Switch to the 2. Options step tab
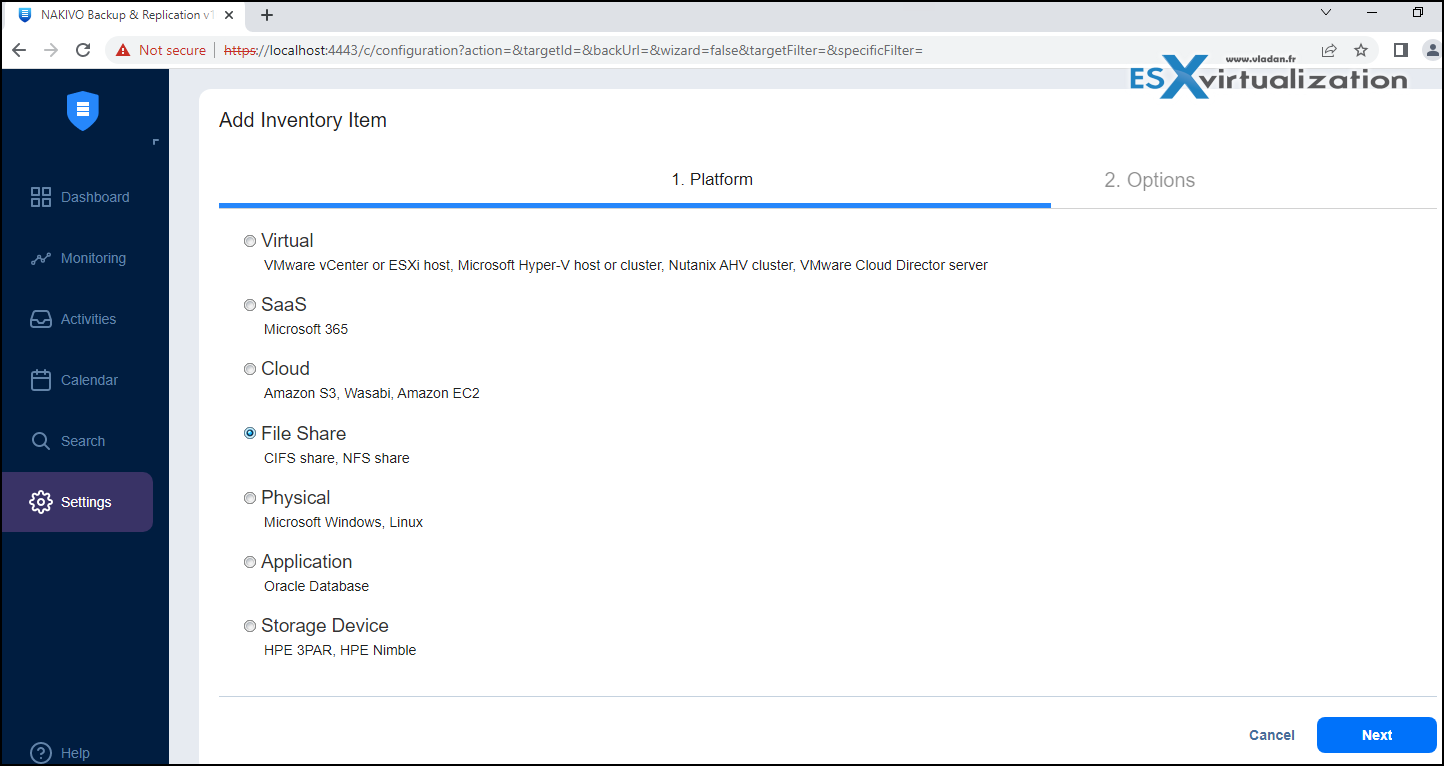The height and width of the screenshot is (766, 1444). [1149, 180]
